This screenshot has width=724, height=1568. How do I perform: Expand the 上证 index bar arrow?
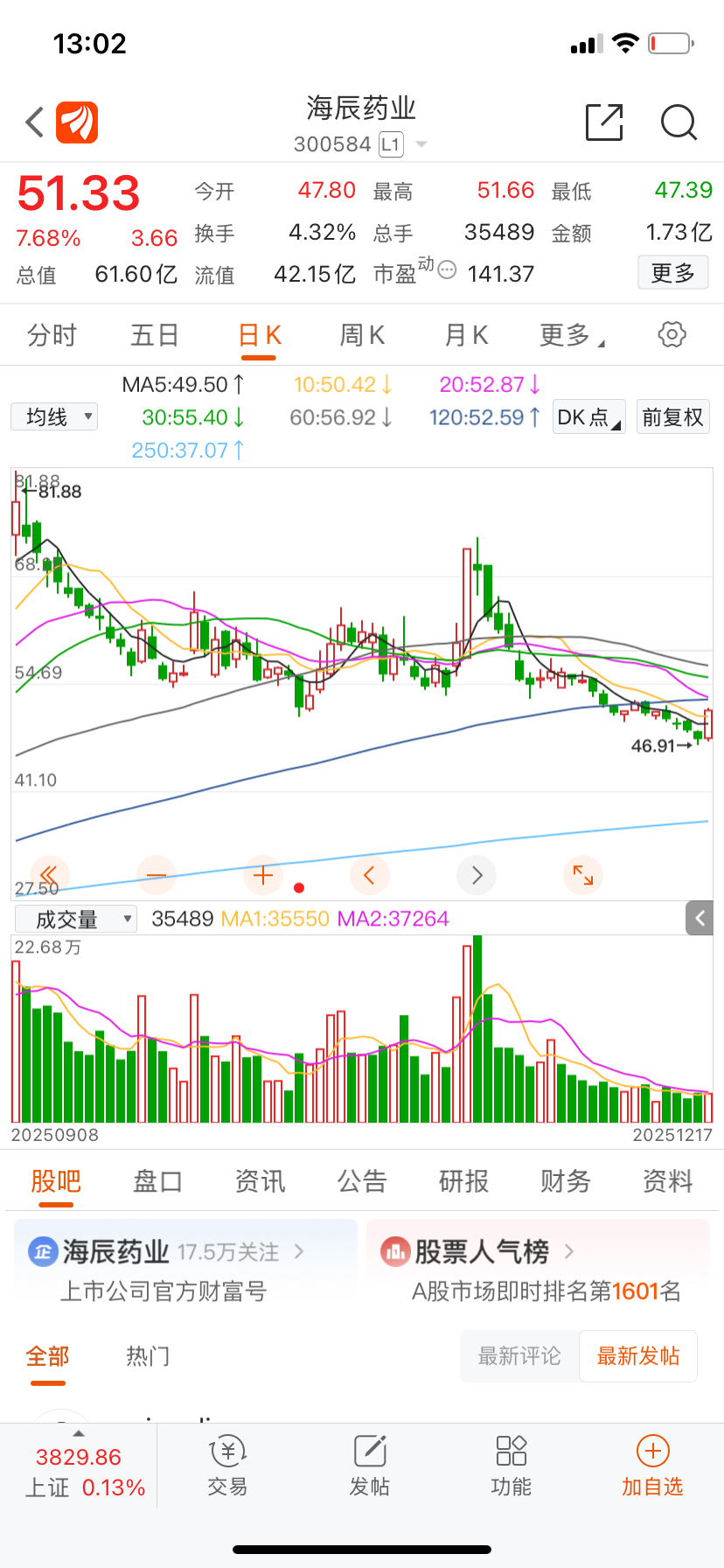coord(79,1433)
